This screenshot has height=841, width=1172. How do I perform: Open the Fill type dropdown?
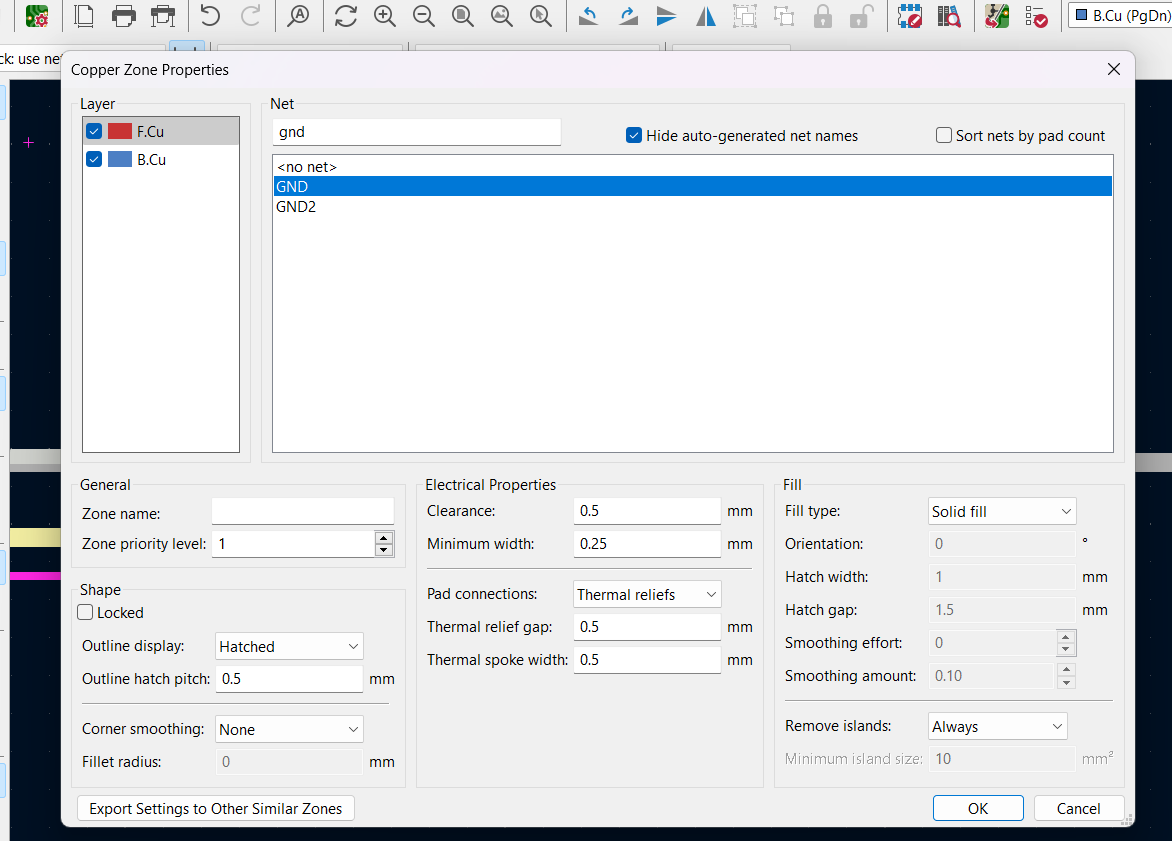(x=1002, y=512)
